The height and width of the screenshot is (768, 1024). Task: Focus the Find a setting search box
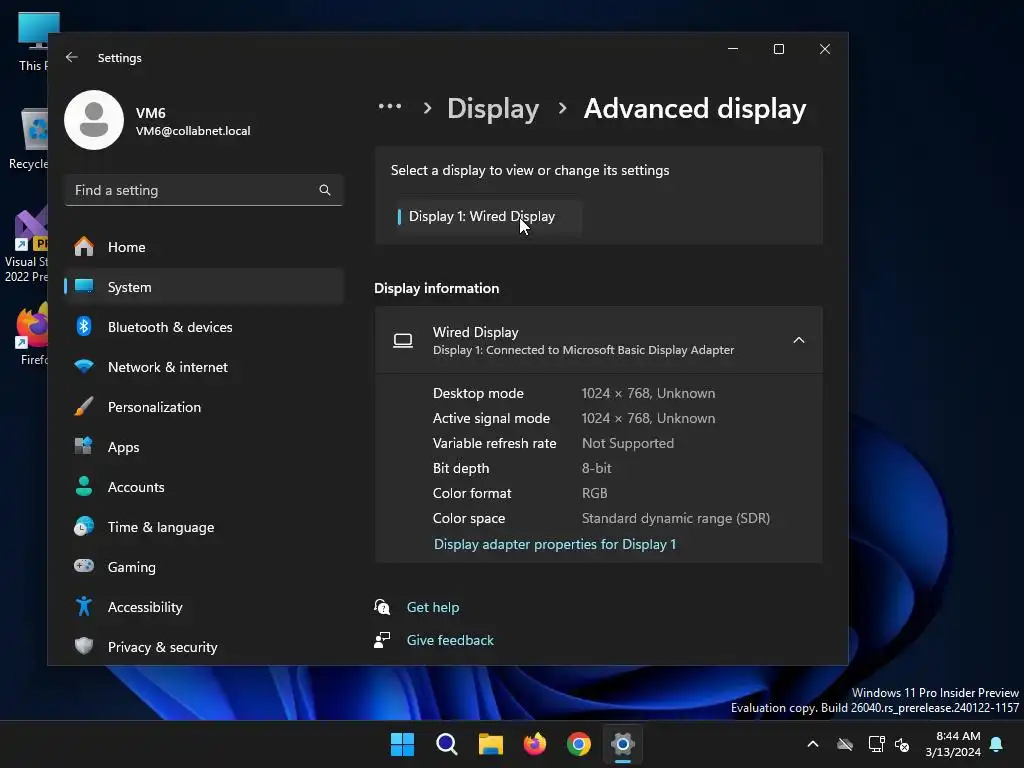coord(204,190)
